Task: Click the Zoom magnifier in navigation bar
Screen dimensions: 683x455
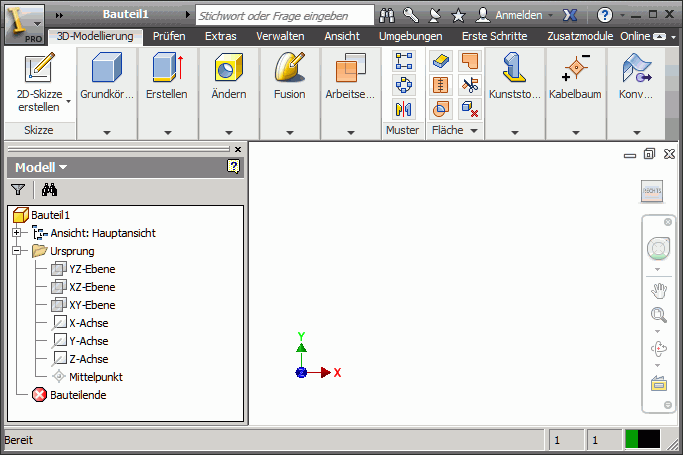Action: (x=658, y=316)
